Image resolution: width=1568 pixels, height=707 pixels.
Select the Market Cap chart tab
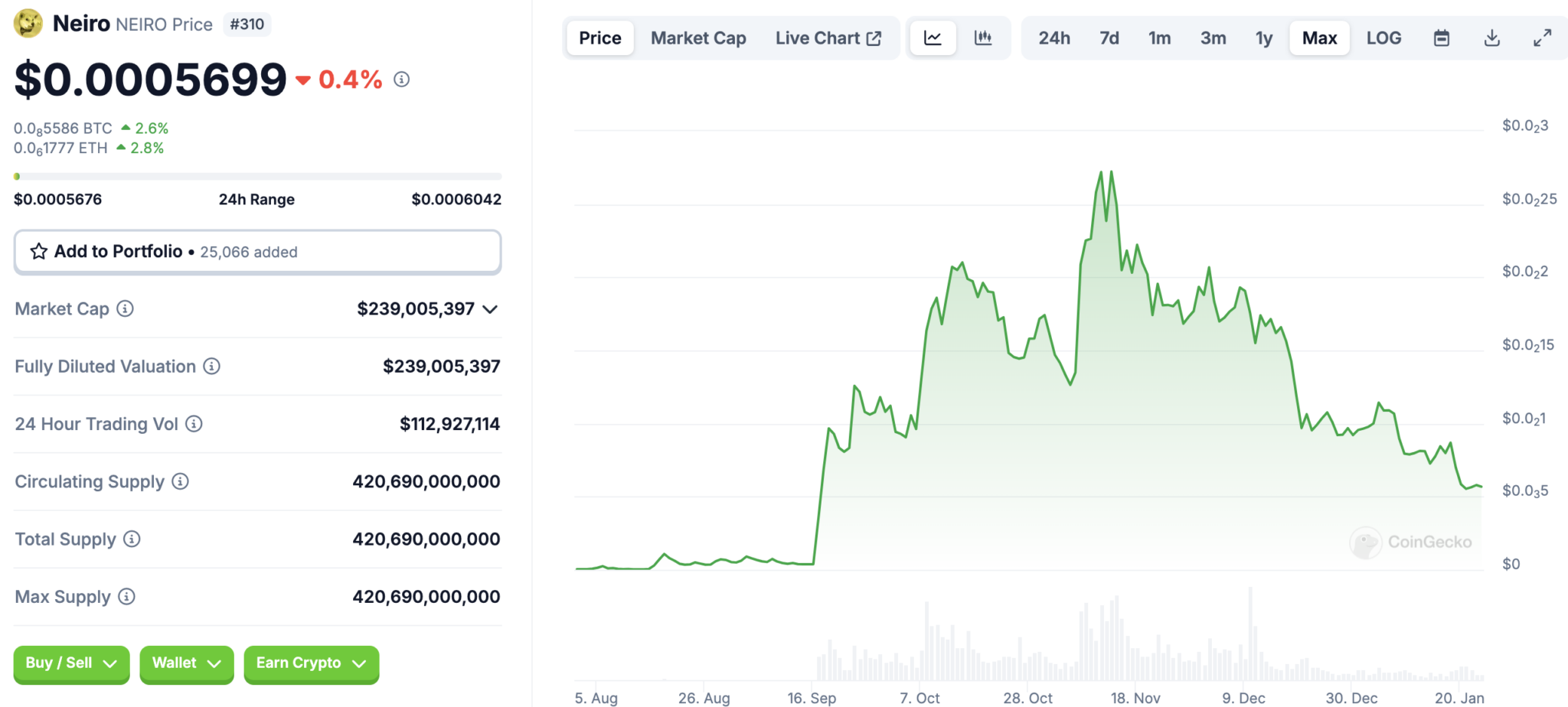[698, 37]
